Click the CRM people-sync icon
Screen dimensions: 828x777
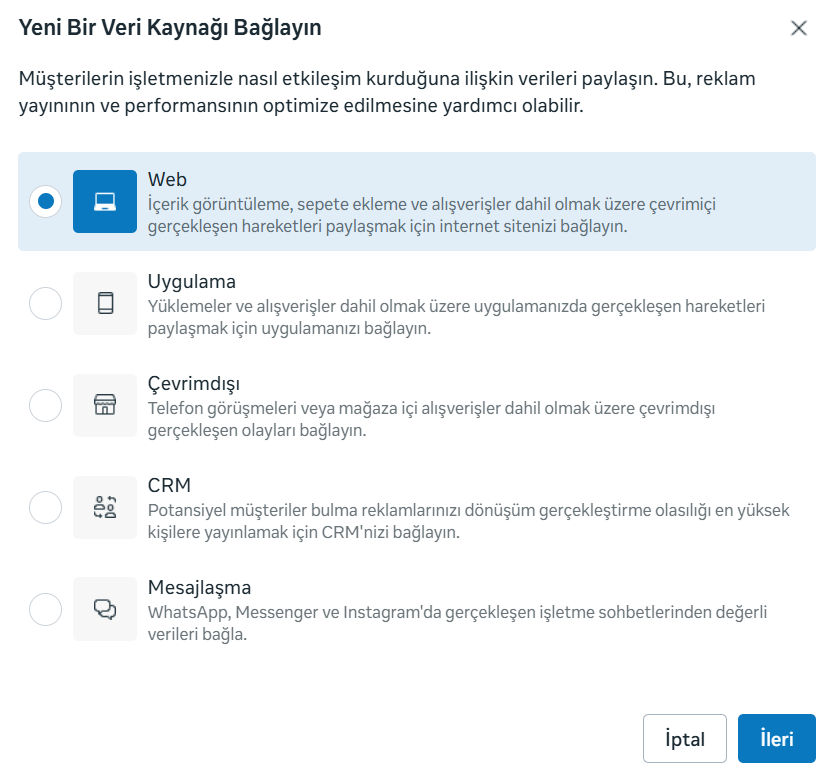tap(105, 507)
